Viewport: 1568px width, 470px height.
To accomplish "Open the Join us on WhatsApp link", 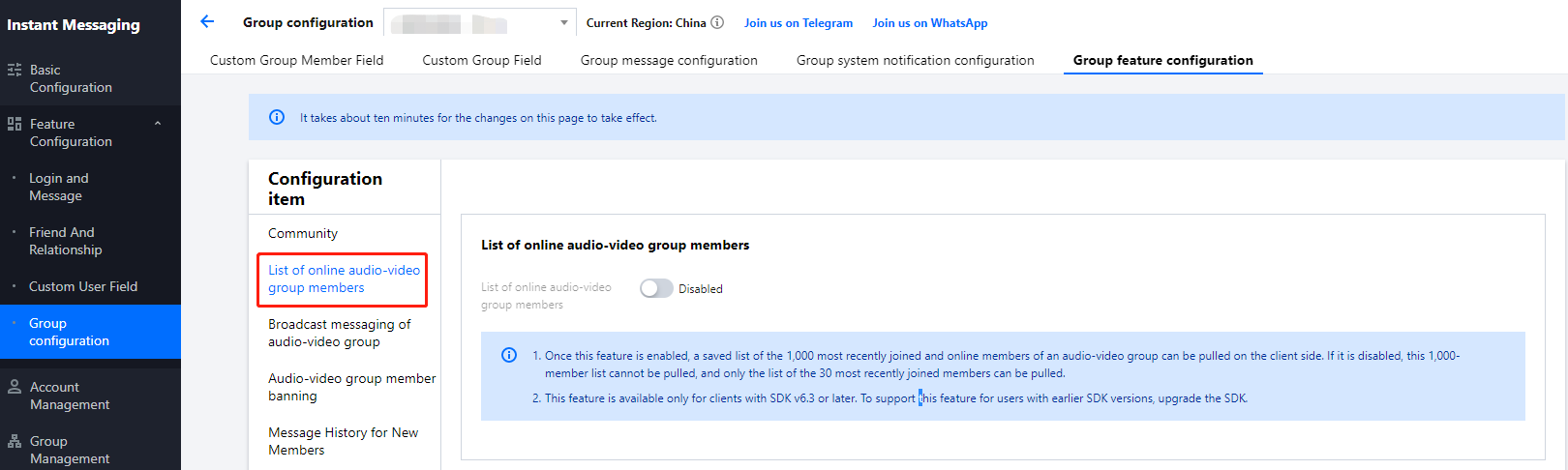I will (930, 23).
